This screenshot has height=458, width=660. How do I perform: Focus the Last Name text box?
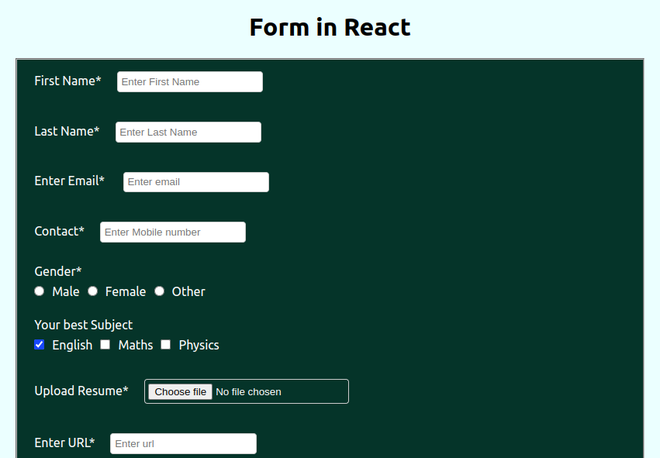coord(188,132)
